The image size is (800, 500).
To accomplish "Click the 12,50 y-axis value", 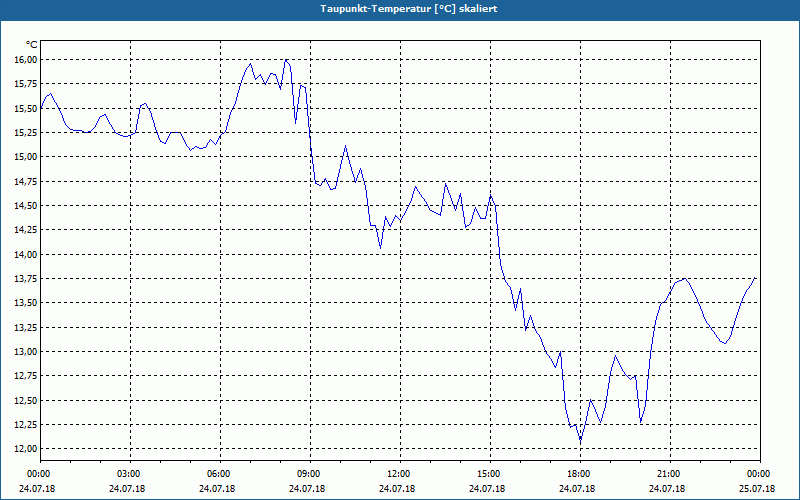I will click(x=24, y=401).
